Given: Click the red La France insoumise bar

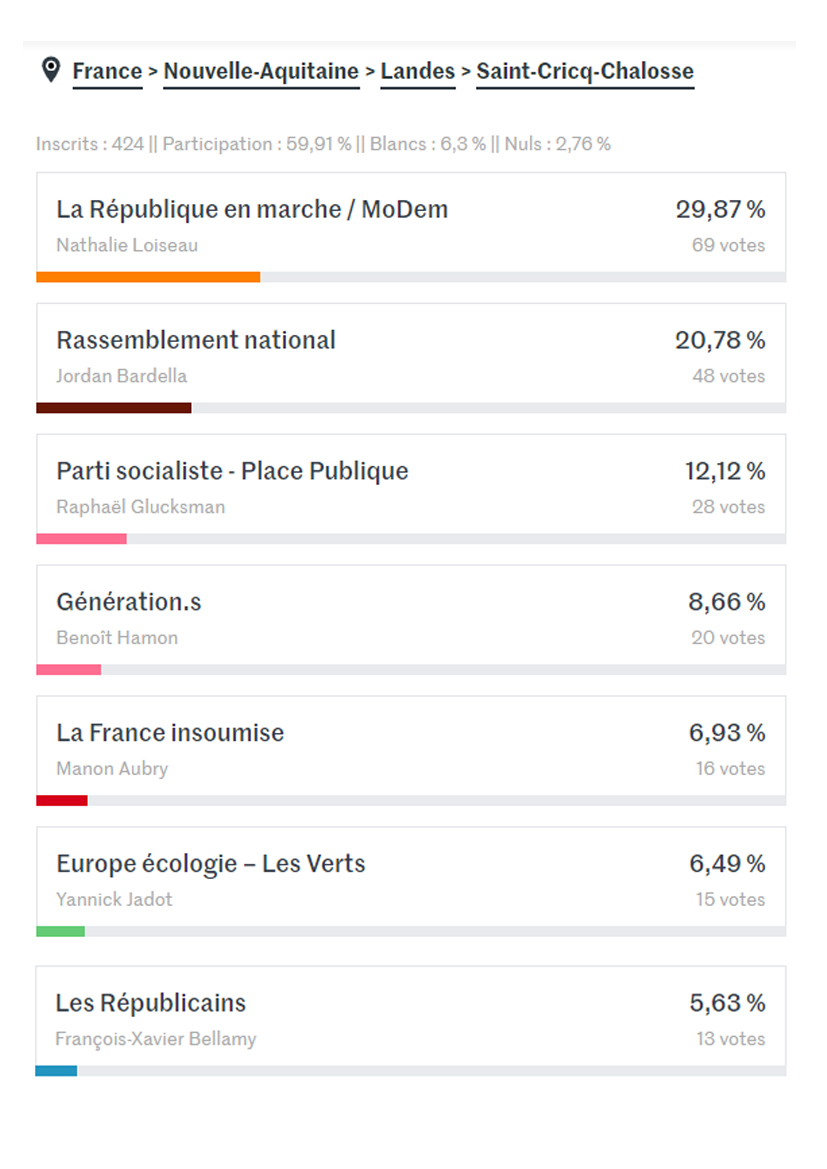Looking at the screenshot, I should tap(62, 801).
